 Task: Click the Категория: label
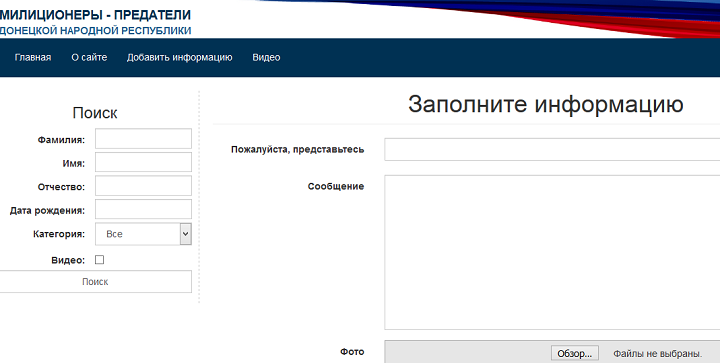[x=59, y=234]
